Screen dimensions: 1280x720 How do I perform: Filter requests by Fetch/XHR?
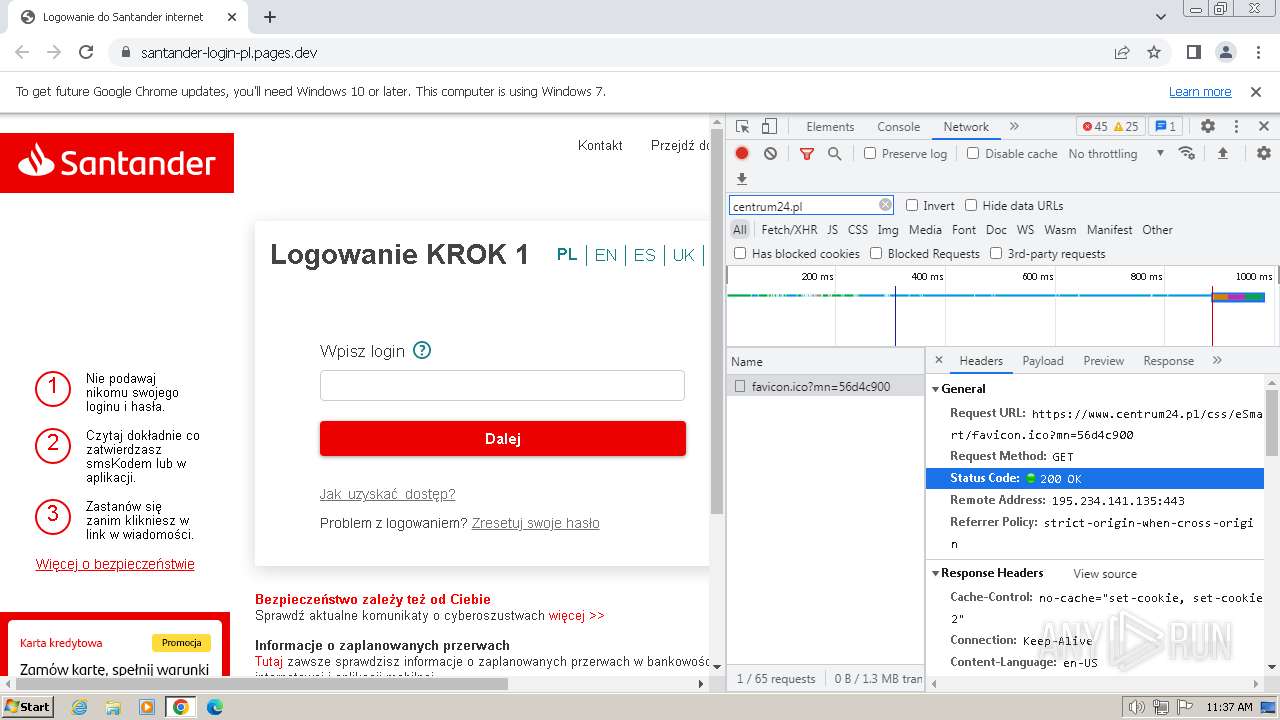[x=789, y=230]
